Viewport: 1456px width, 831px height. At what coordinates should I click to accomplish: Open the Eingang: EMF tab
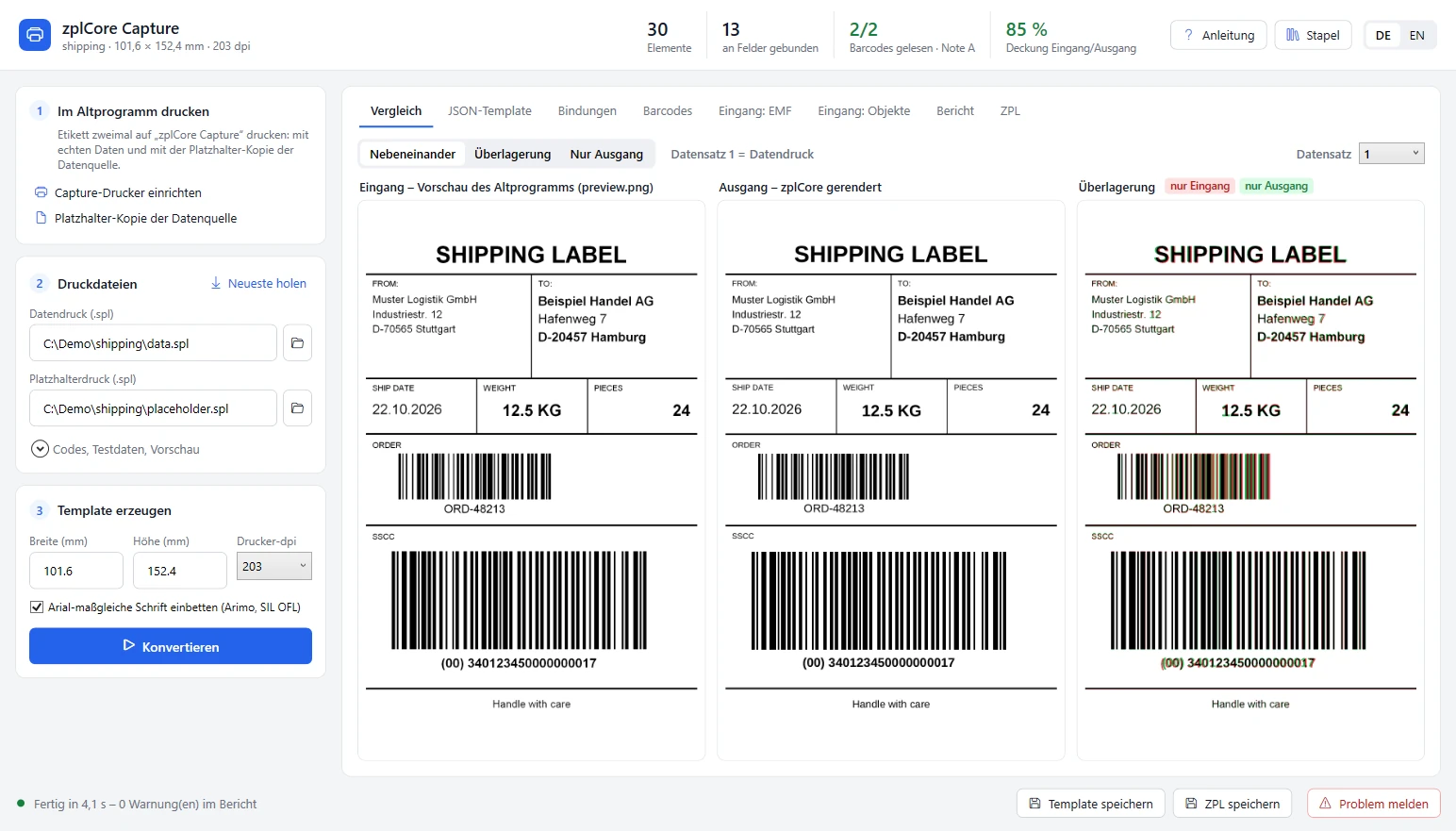754,111
